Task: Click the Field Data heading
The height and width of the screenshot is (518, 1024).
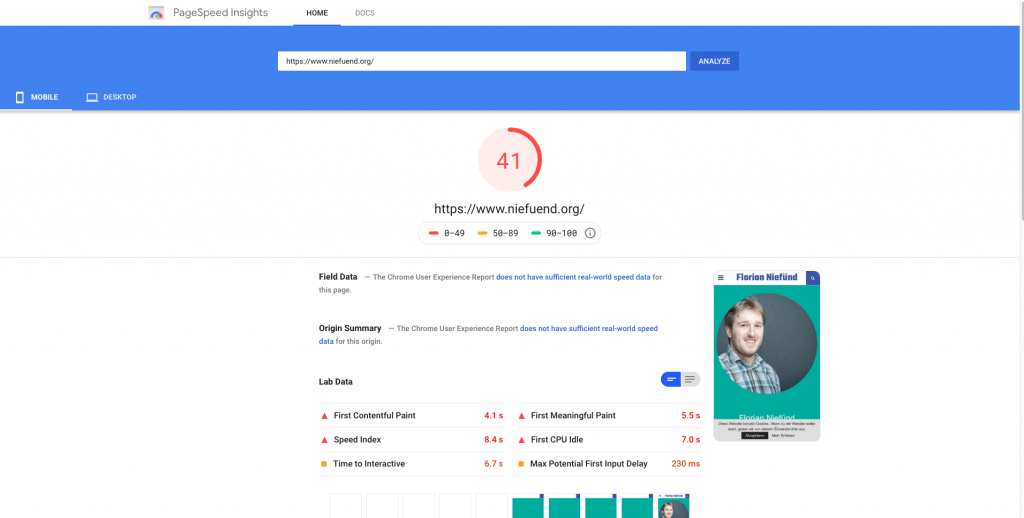Action: click(338, 277)
